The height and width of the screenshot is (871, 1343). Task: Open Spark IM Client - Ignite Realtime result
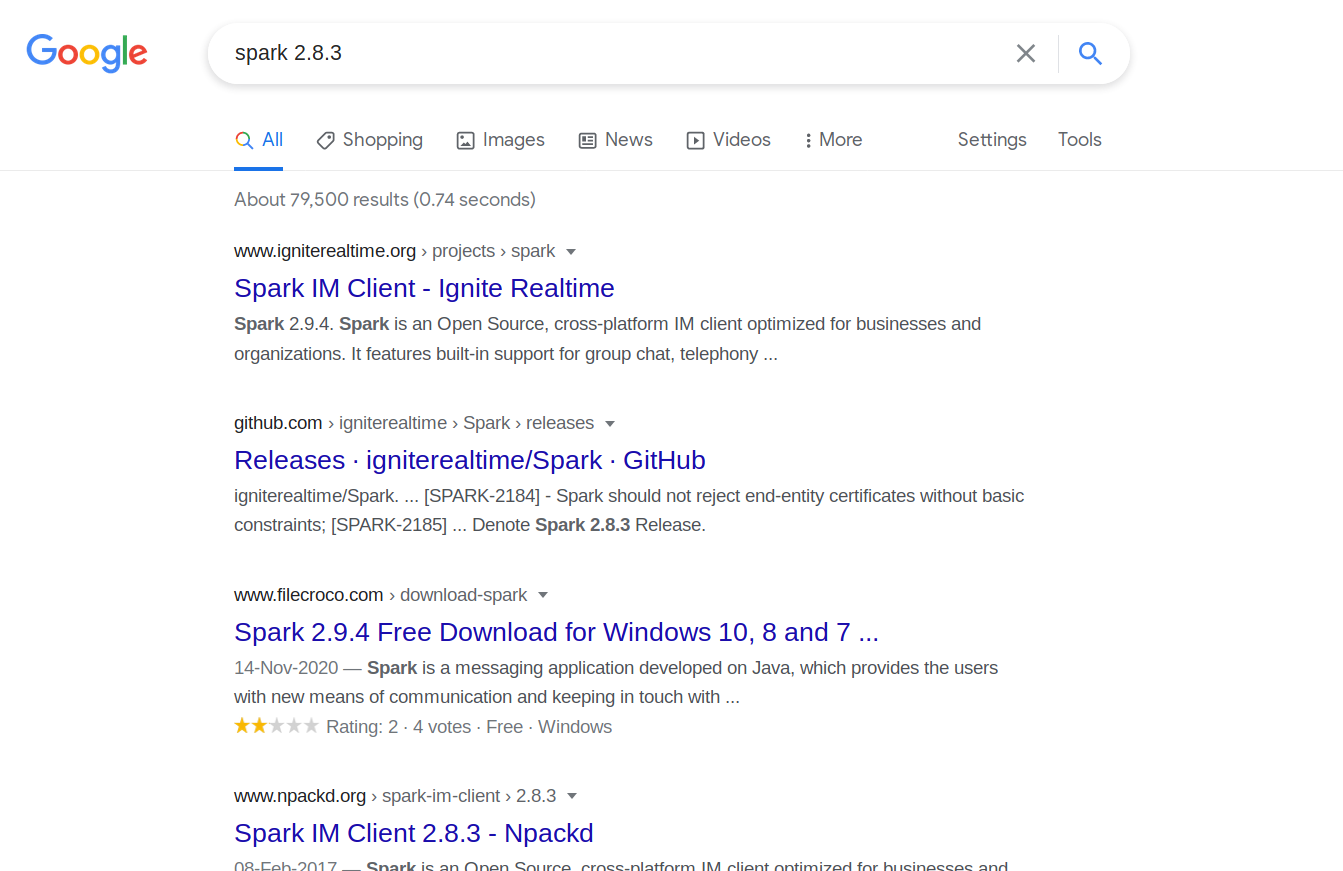[x=424, y=288]
